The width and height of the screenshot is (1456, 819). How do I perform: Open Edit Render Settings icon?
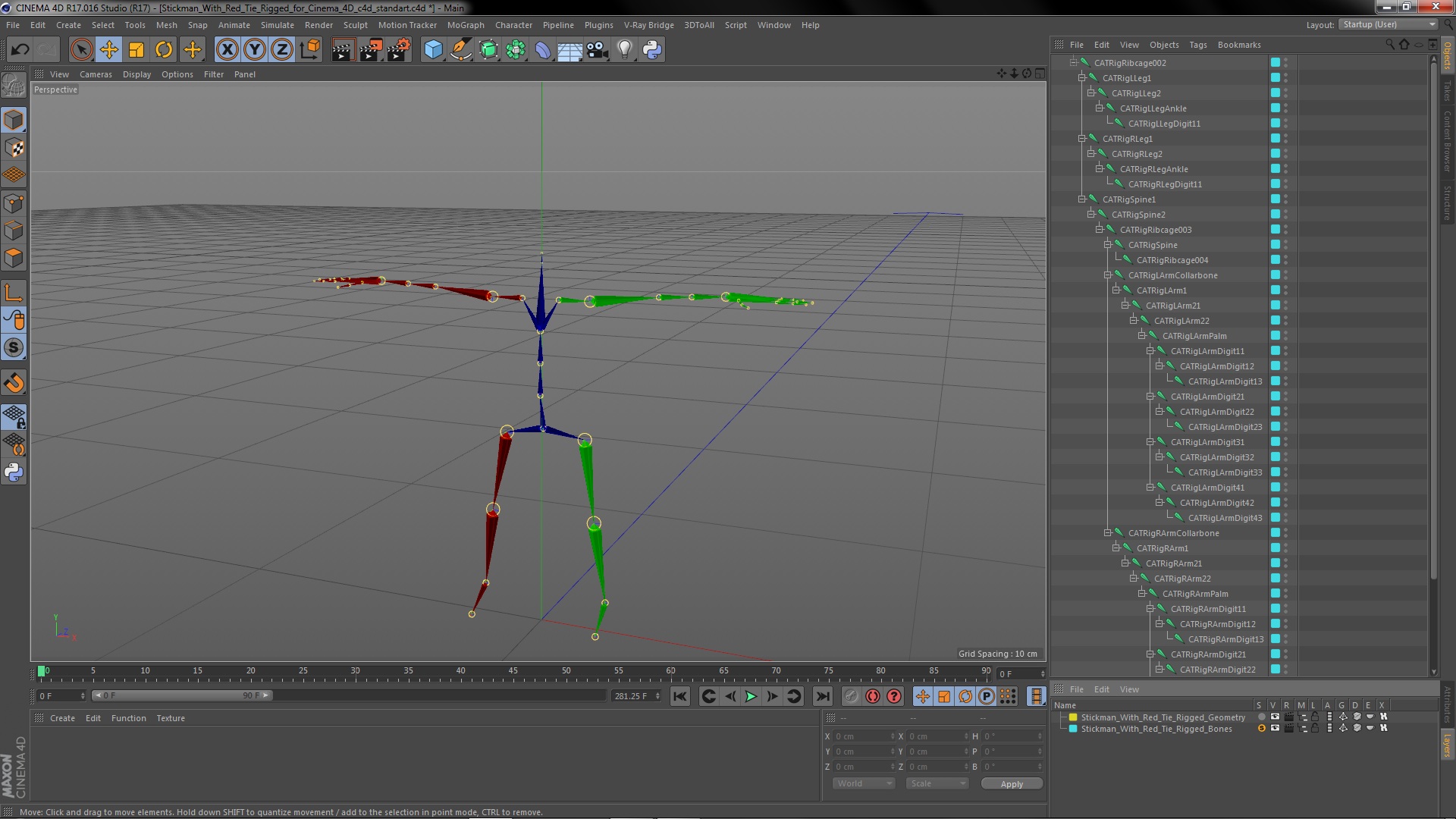coord(398,50)
